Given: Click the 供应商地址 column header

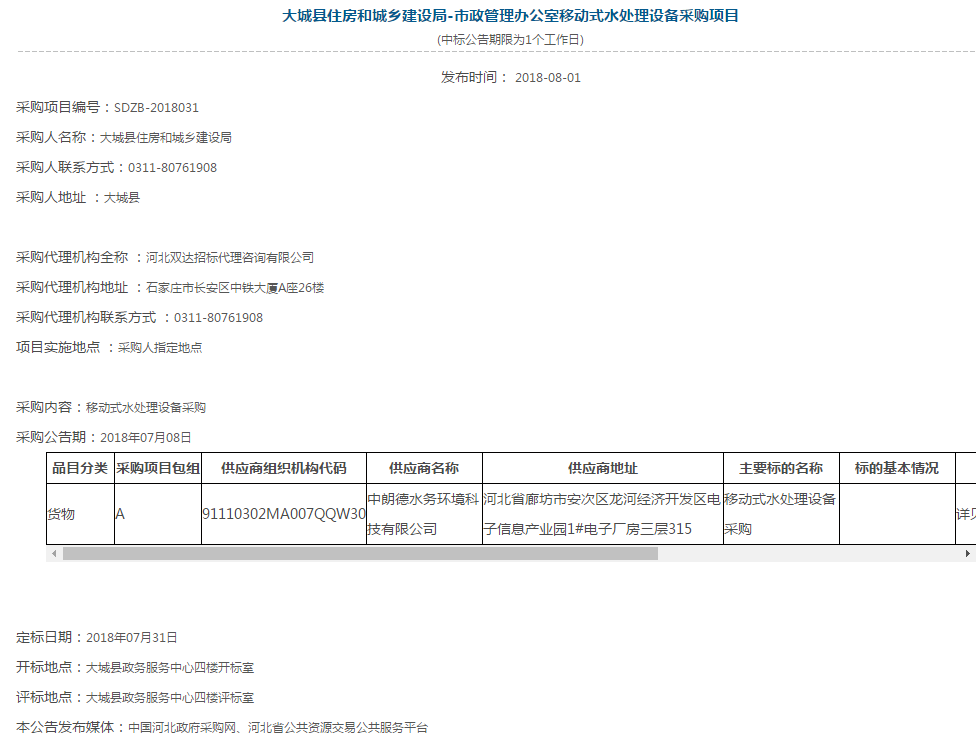Looking at the screenshot, I should point(602,468).
